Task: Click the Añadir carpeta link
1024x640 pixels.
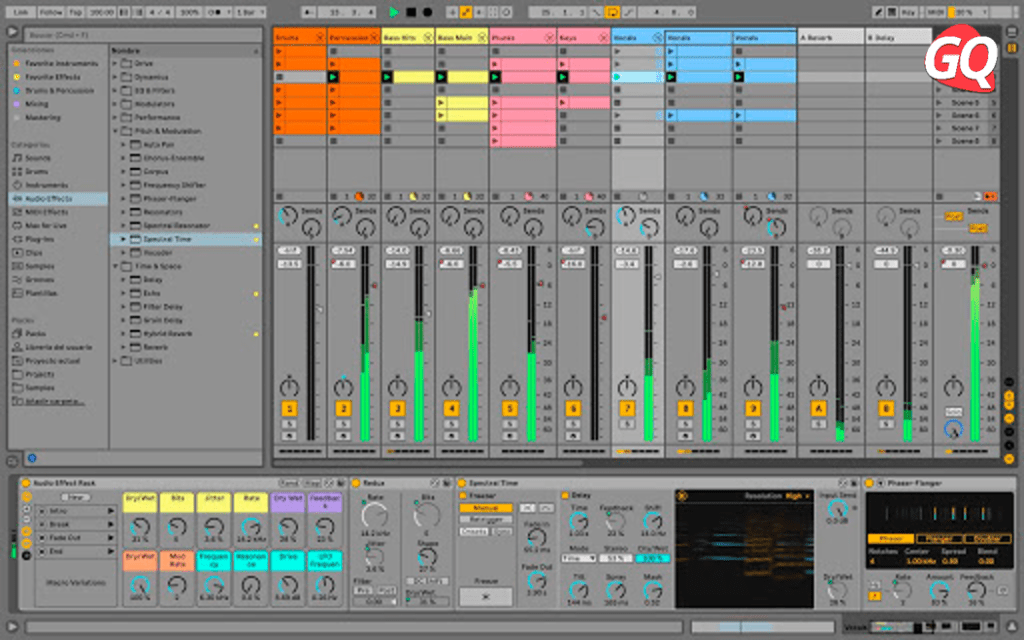Action: (x=55, y=402)
